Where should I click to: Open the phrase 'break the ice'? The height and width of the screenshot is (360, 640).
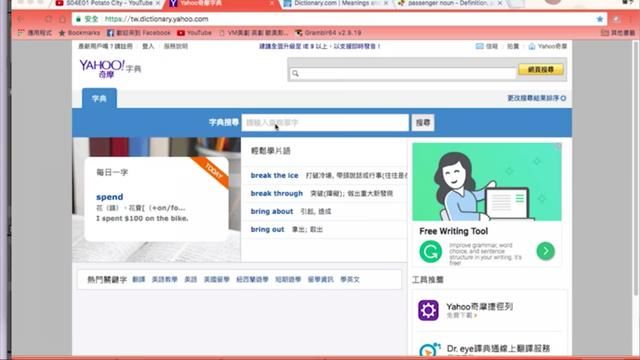tap(274, 175)
